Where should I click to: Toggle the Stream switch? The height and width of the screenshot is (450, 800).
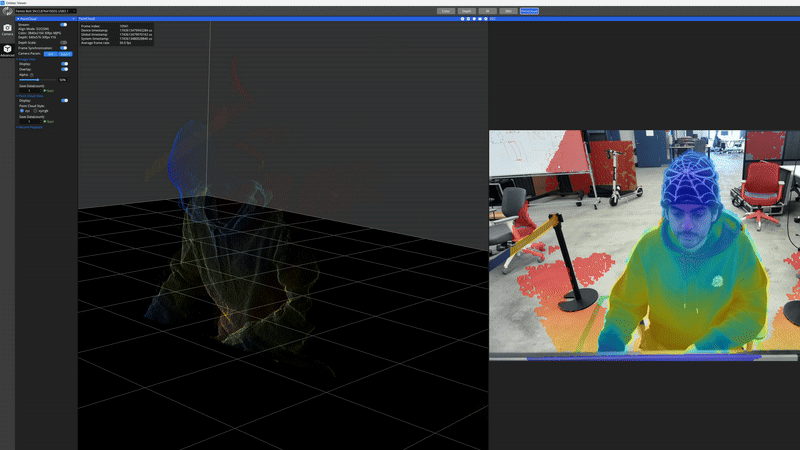(64, 24)
